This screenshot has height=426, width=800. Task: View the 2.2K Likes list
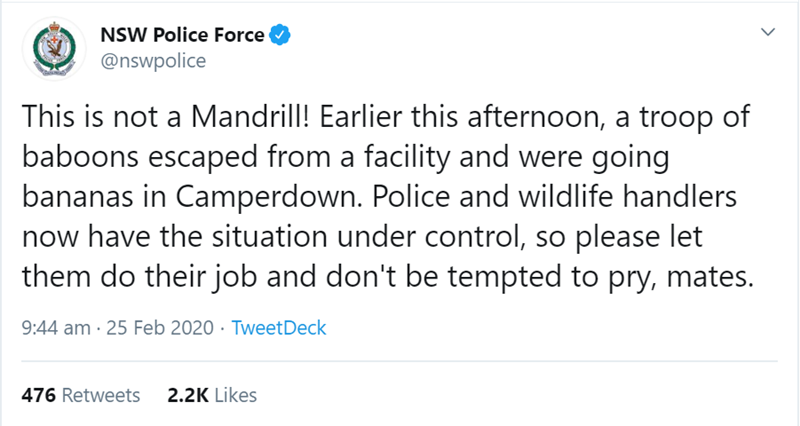(212, 395)
